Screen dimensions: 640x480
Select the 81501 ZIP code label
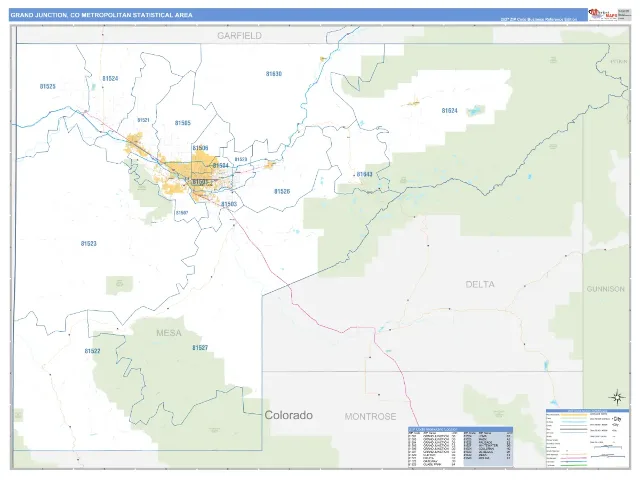[x=200, y=181]
